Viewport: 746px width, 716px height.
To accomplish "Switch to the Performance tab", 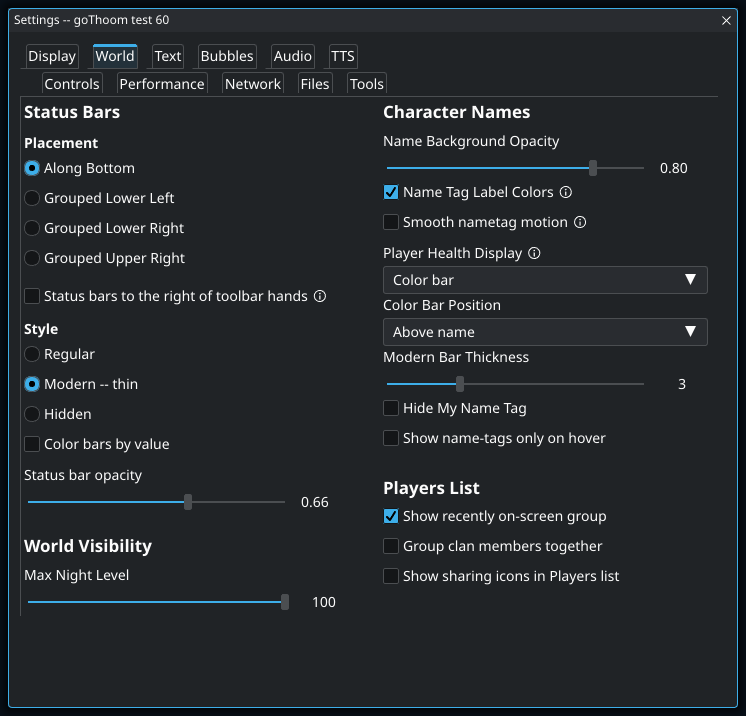I will coord(162,84).
